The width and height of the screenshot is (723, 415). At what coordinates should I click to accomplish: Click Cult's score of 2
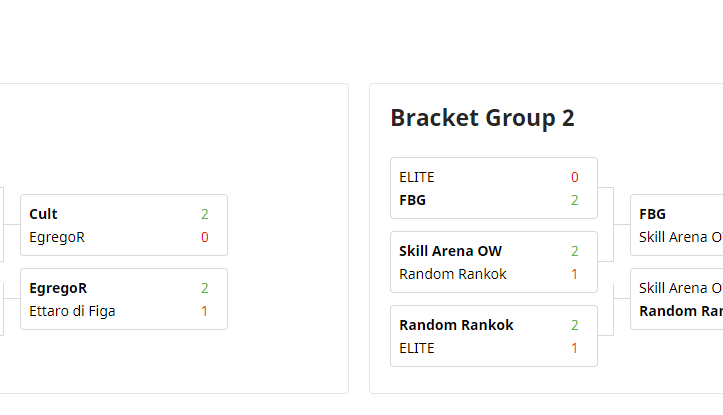(x=205, y=214)
